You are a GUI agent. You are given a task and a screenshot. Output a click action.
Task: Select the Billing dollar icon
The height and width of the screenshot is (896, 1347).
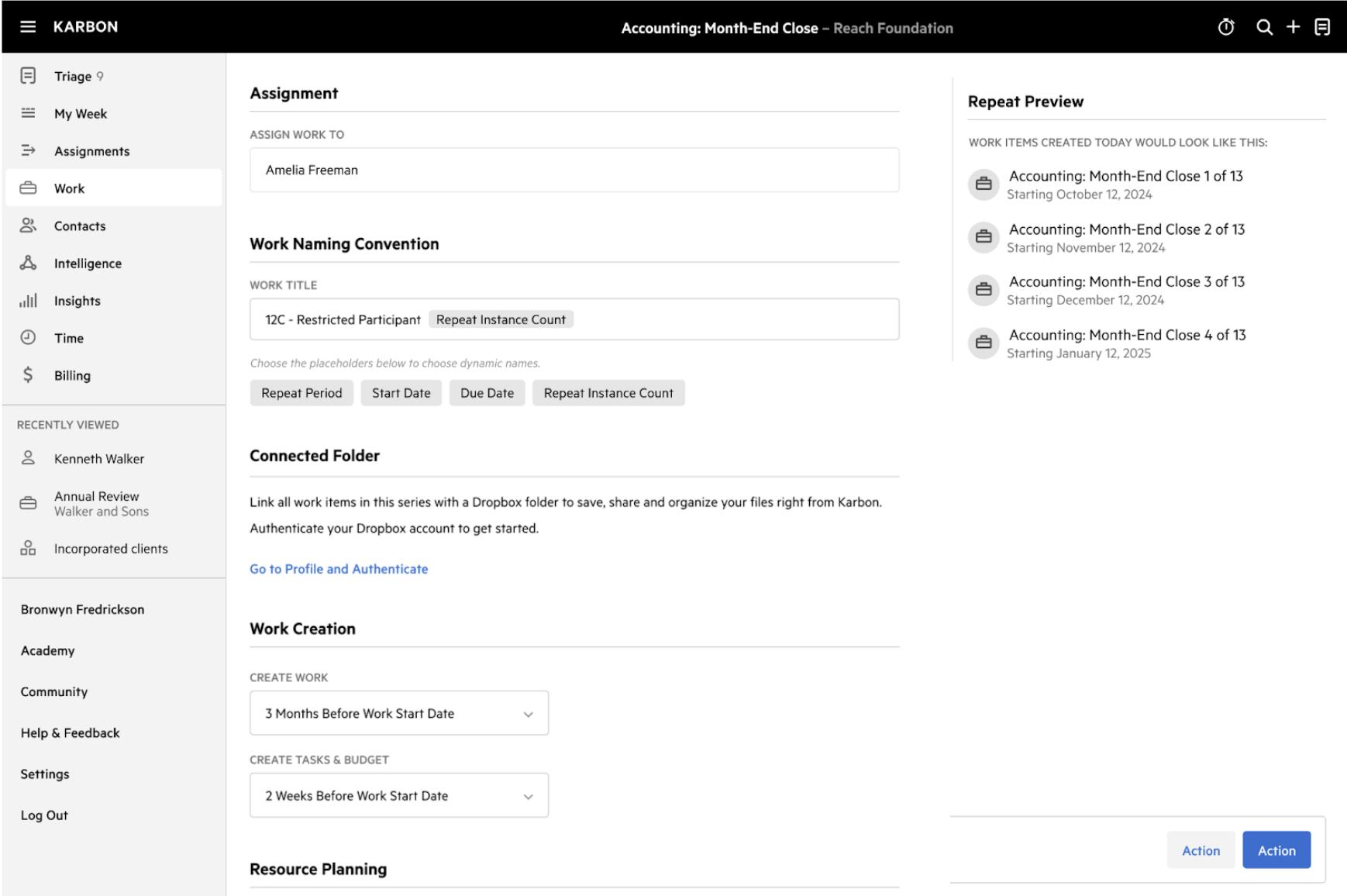click(x=28, y=375)
